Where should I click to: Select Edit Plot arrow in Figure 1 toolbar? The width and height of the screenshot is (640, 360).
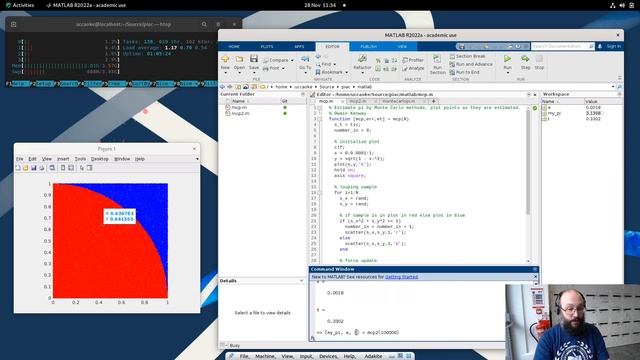(82, 168)
